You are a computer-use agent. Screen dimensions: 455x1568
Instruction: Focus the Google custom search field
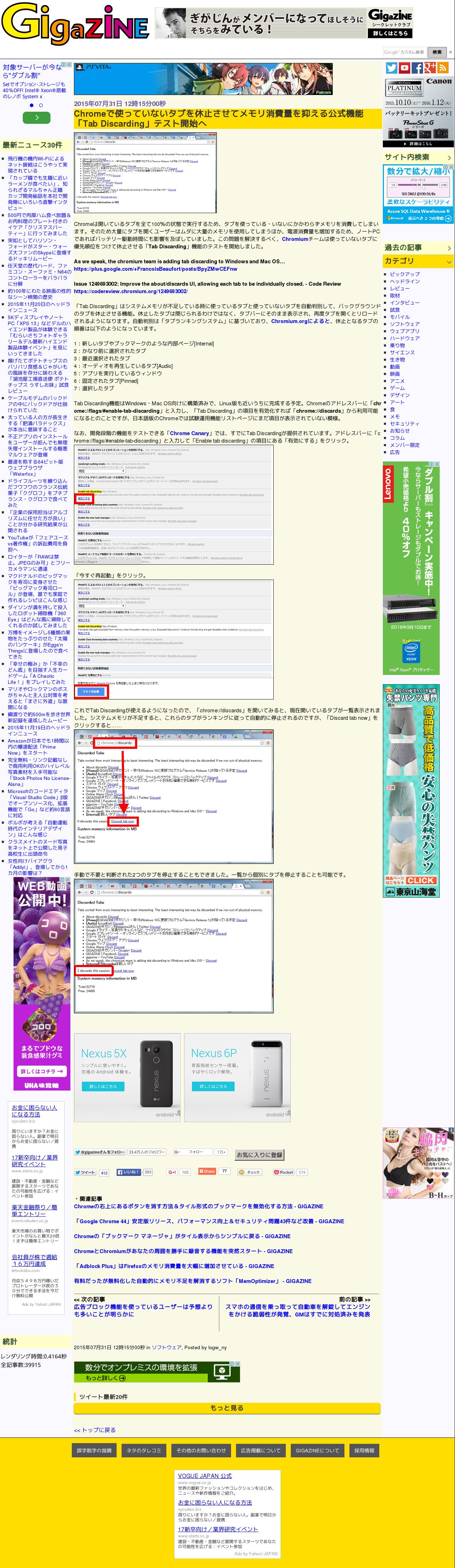click(x=405, y=52)
